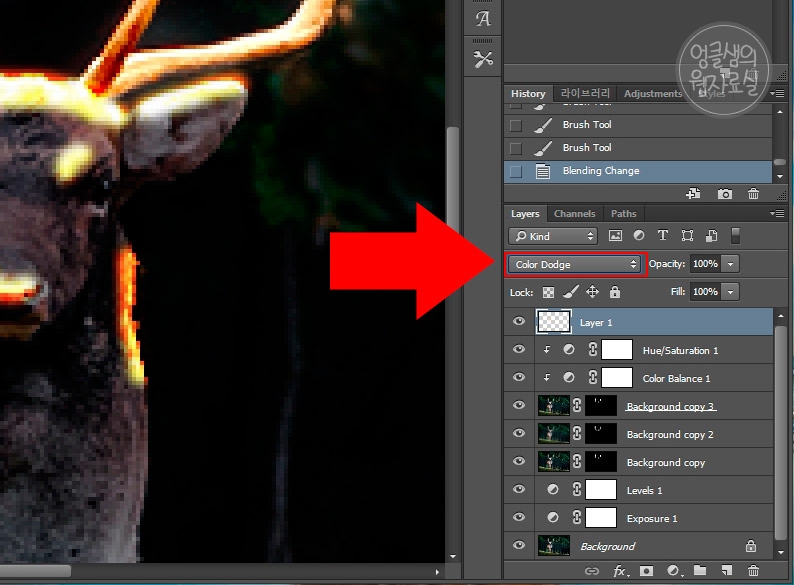Select the second Brush Tool history state
The width and height of the screenshot is (794, 585).
[x=638, y=148]
